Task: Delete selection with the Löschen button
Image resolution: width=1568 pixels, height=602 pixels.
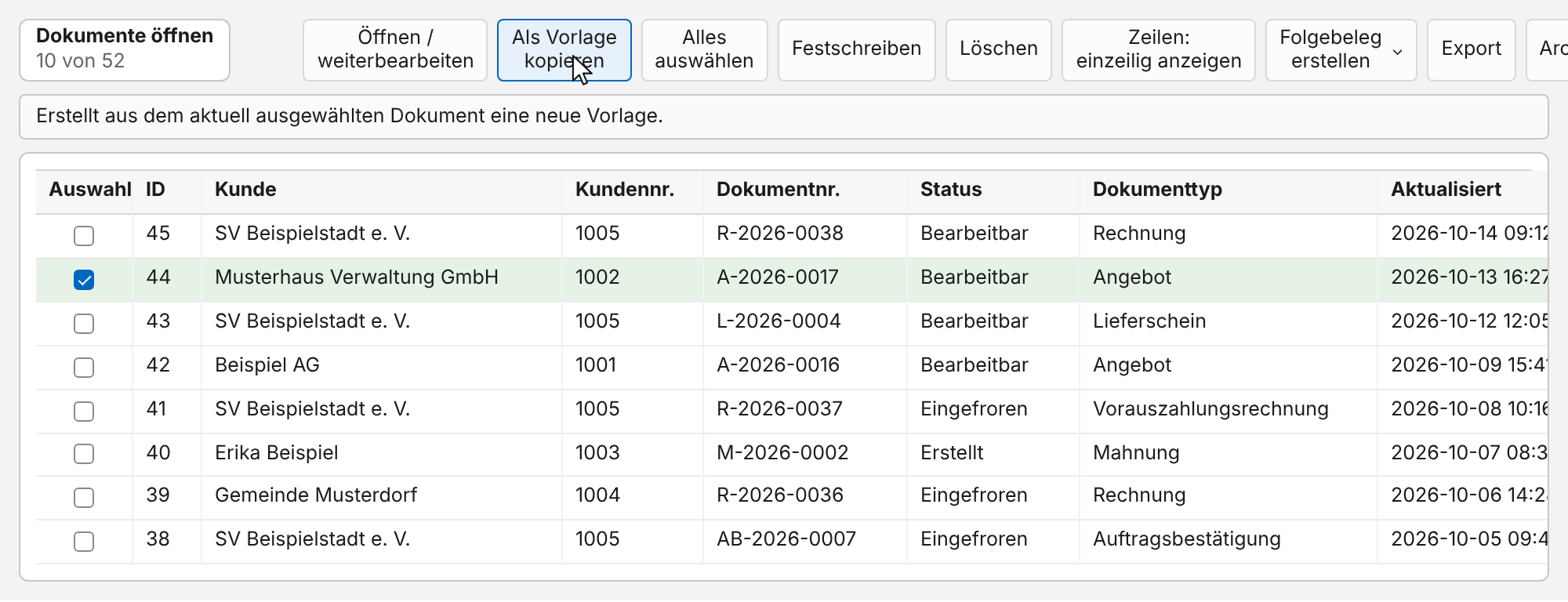Action: 998,49
